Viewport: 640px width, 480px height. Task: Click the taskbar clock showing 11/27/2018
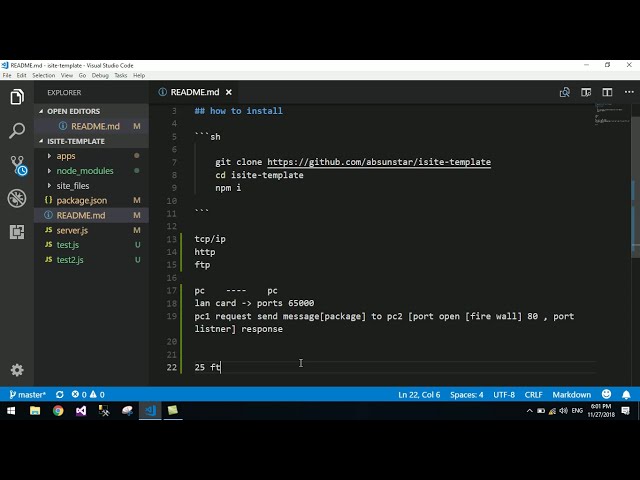coord(601,411)
